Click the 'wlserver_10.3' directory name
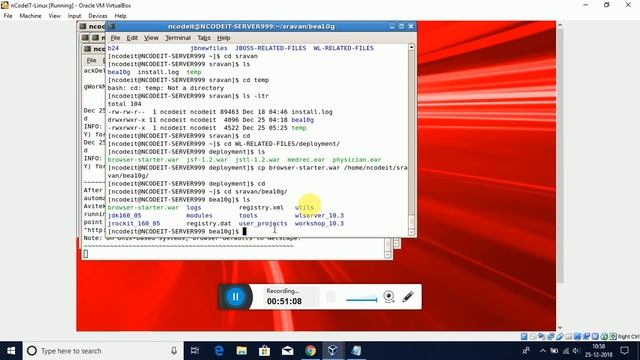The height and width of the screenshot is (360, 640). 319,216
